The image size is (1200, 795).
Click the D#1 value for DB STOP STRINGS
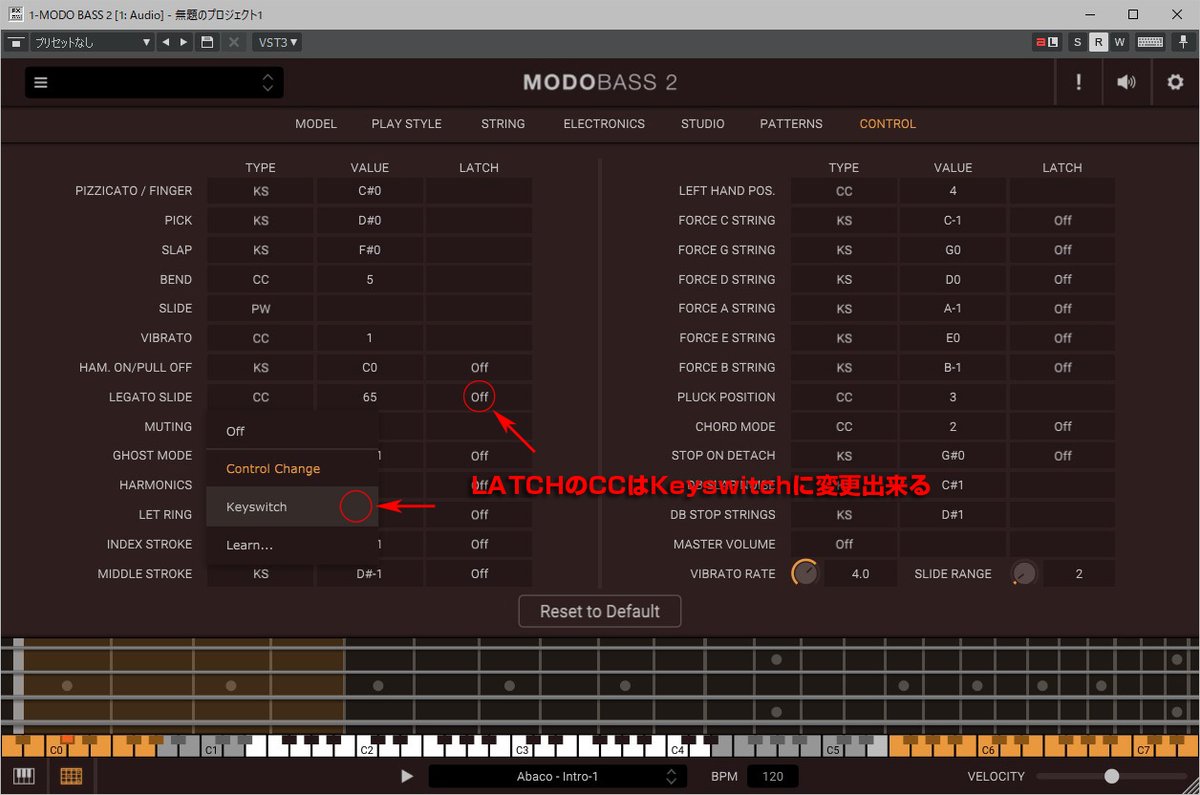click(953, 515)
